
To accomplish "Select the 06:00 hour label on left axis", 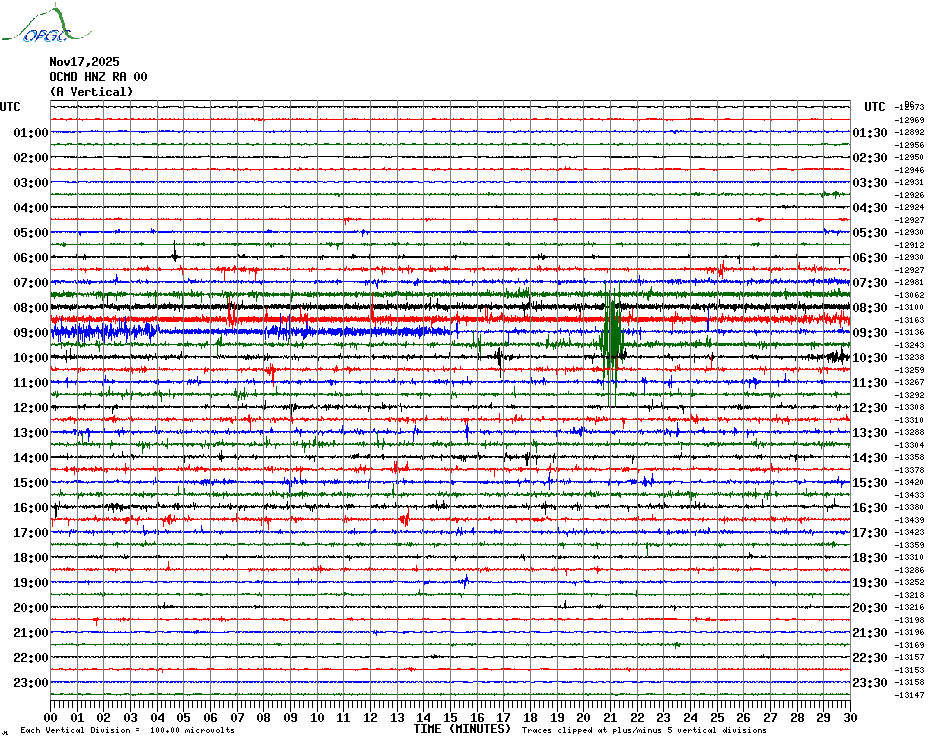I will (x=31, y=258).
